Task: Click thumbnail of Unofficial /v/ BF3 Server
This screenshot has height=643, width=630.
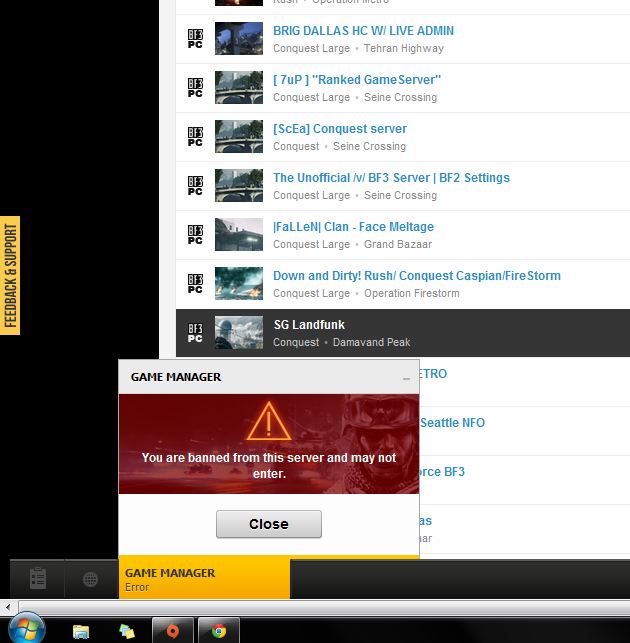Action: tap(239, 185)
